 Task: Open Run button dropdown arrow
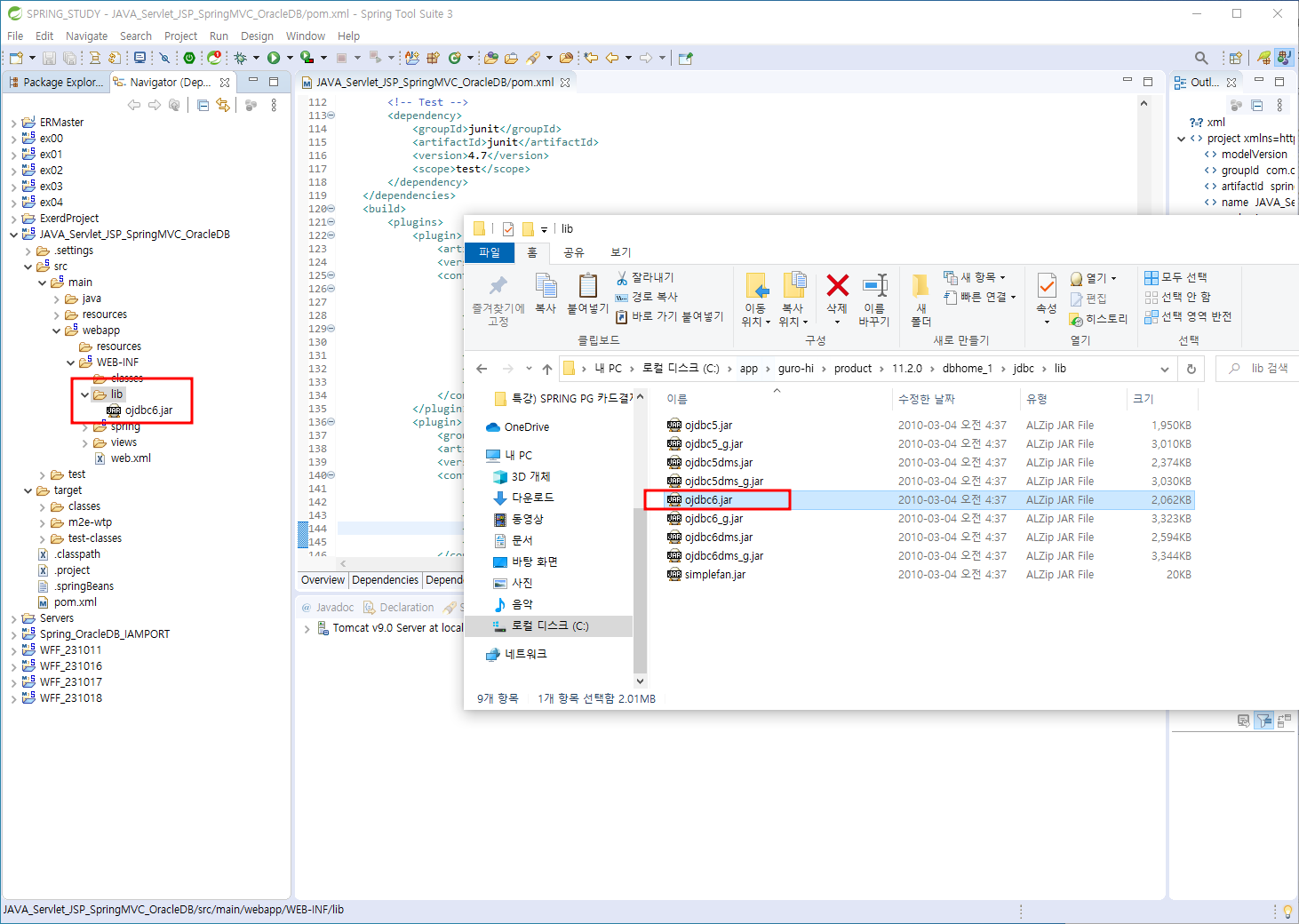click(x=290, y=58)
